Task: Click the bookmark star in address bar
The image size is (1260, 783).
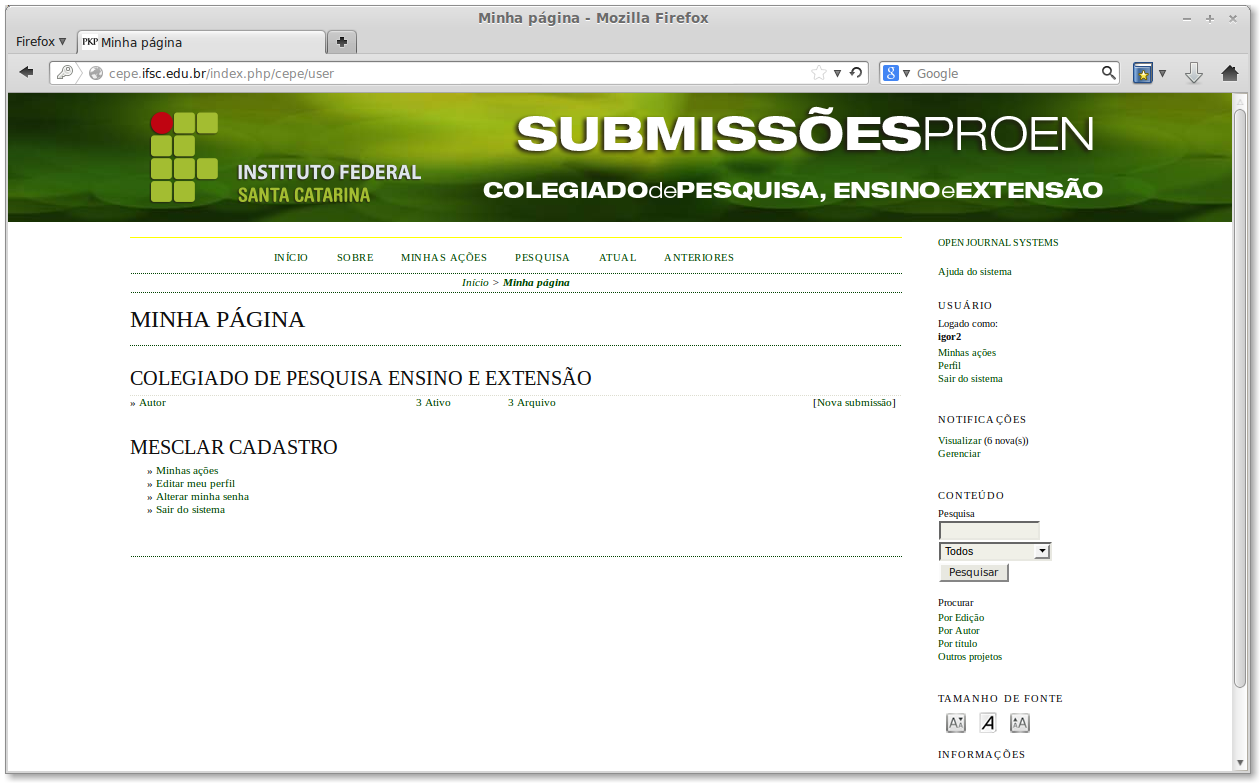Action: pyautogui.click(x=820, y=72)
